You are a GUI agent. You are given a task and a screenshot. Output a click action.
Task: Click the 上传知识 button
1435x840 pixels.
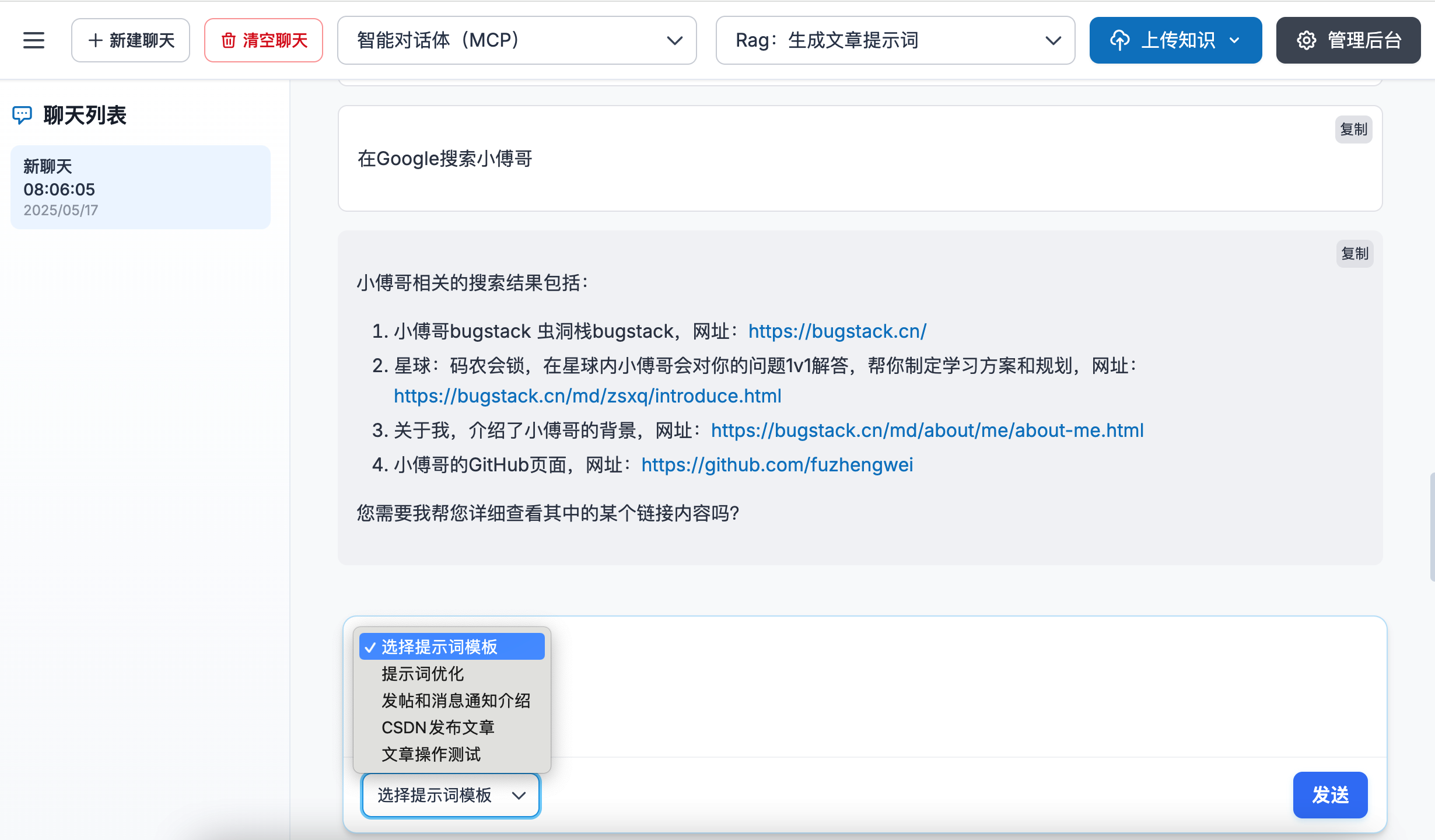click(x=1175, y=40)
